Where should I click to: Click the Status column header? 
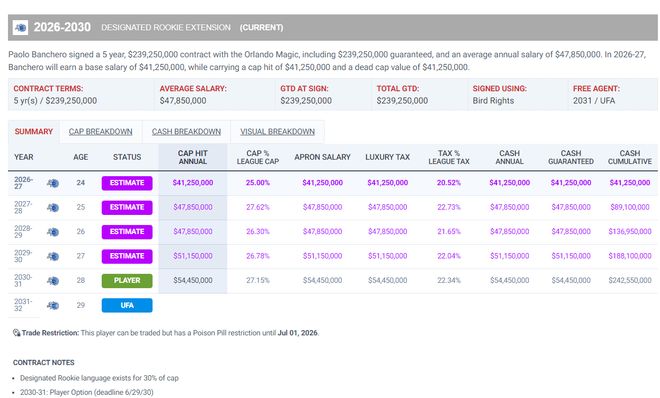tap(127, 157)
